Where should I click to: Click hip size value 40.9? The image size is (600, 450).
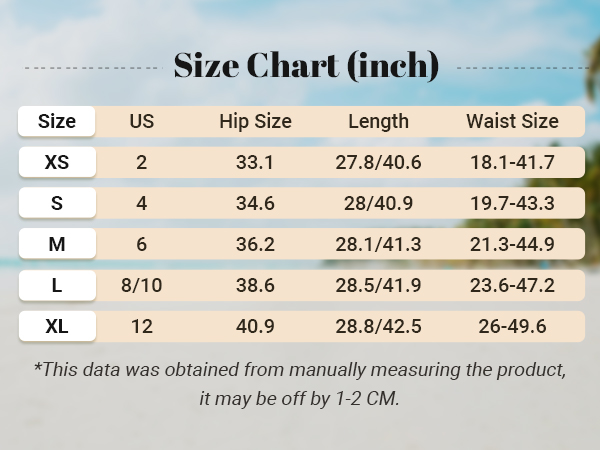point(255,326)
